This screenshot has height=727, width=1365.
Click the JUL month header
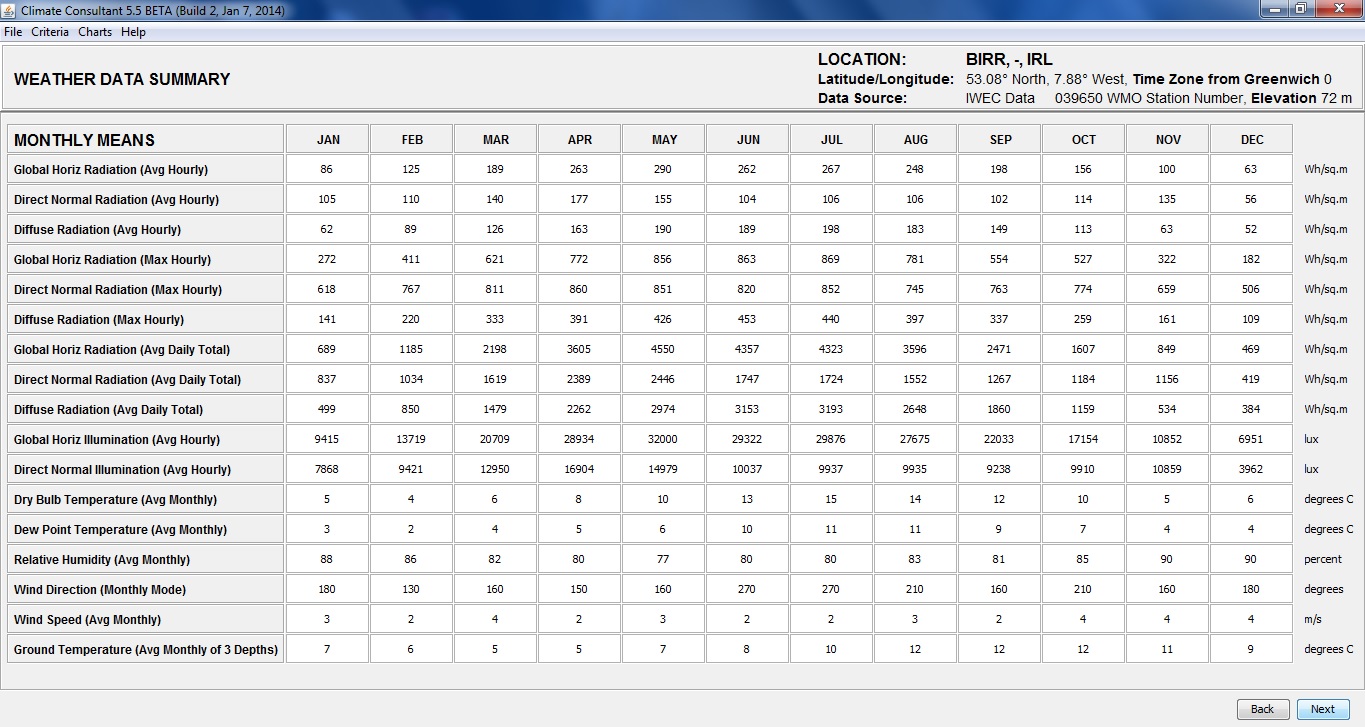[x=831, y=140]
